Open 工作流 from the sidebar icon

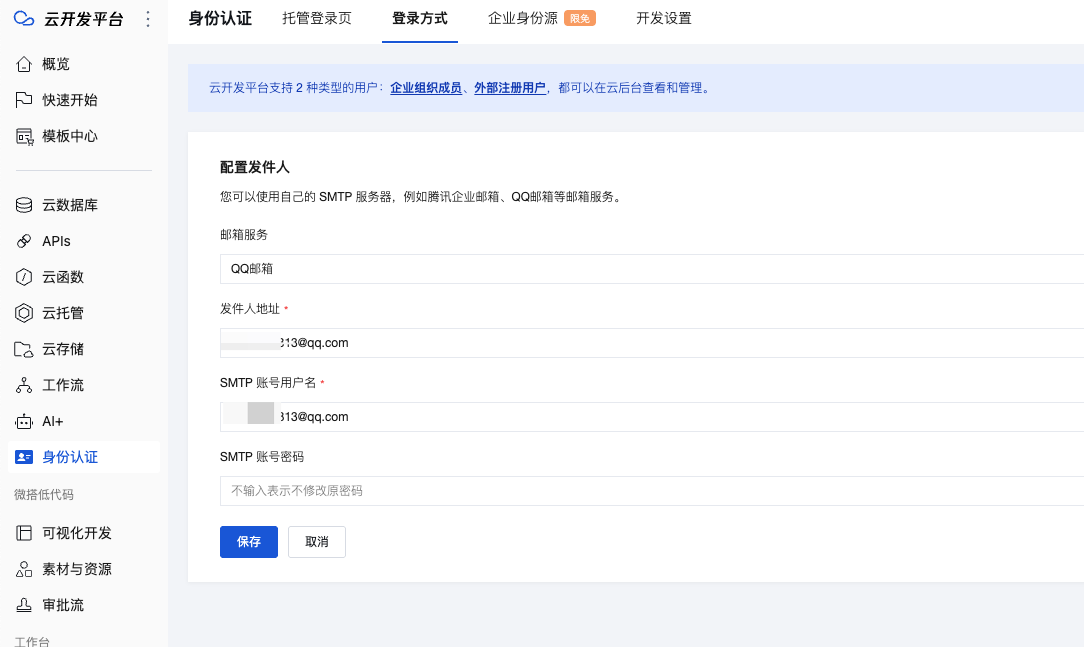click(x=25, y=385)
